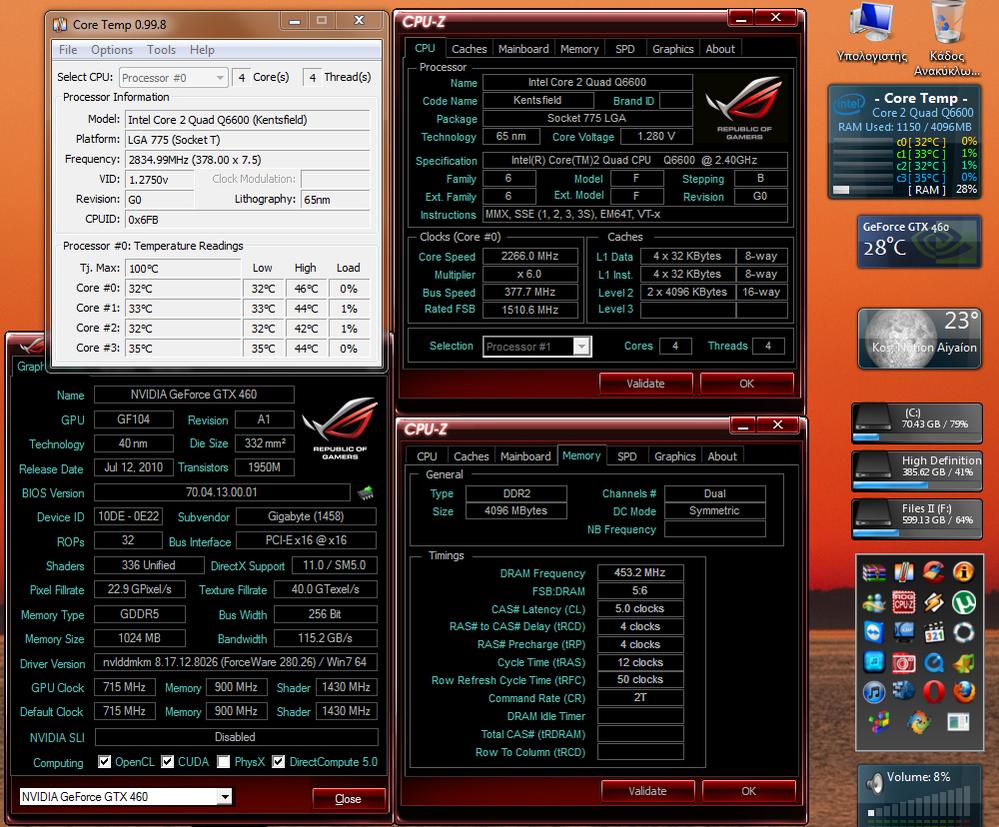The image size is (999, 827).
Task: Launch Opera browser from the launcher
Action: tap(933, 692)
